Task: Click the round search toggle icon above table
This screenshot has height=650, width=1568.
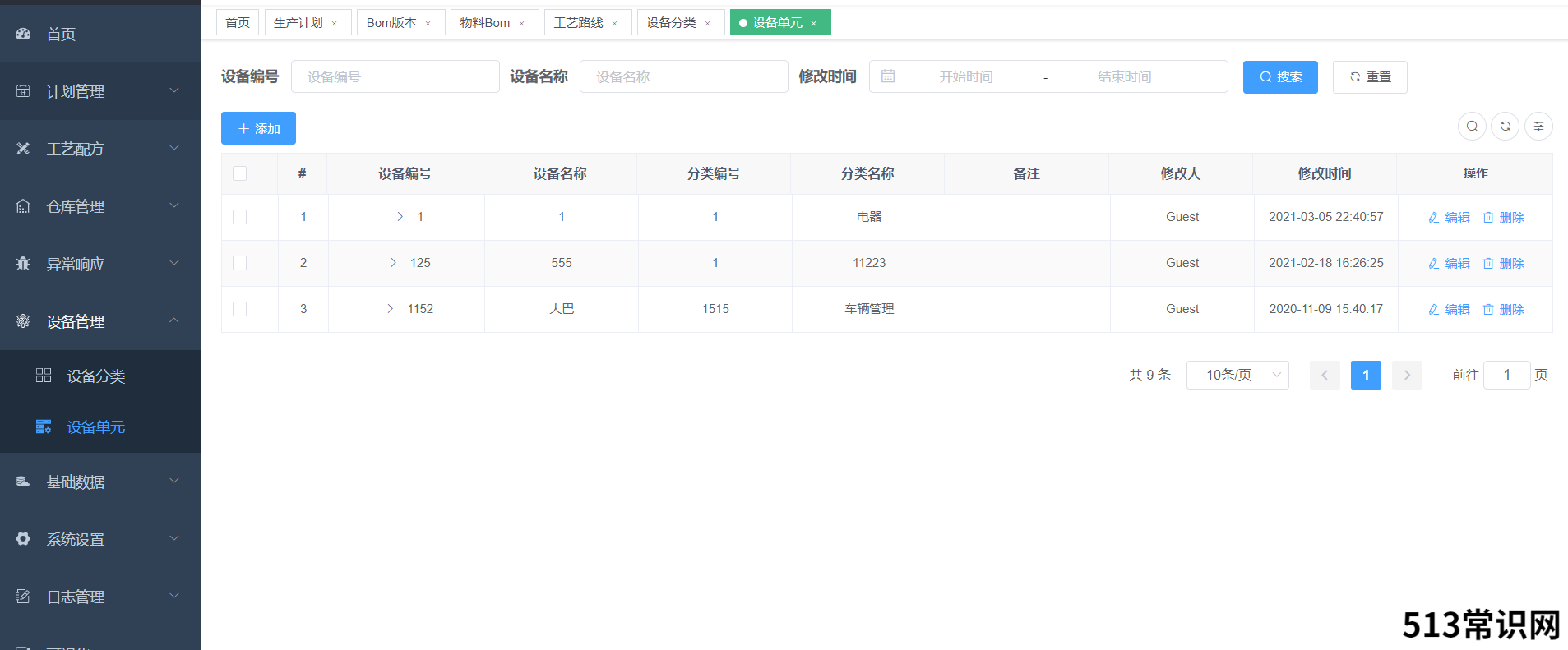Action: [x=1472, y=126]
